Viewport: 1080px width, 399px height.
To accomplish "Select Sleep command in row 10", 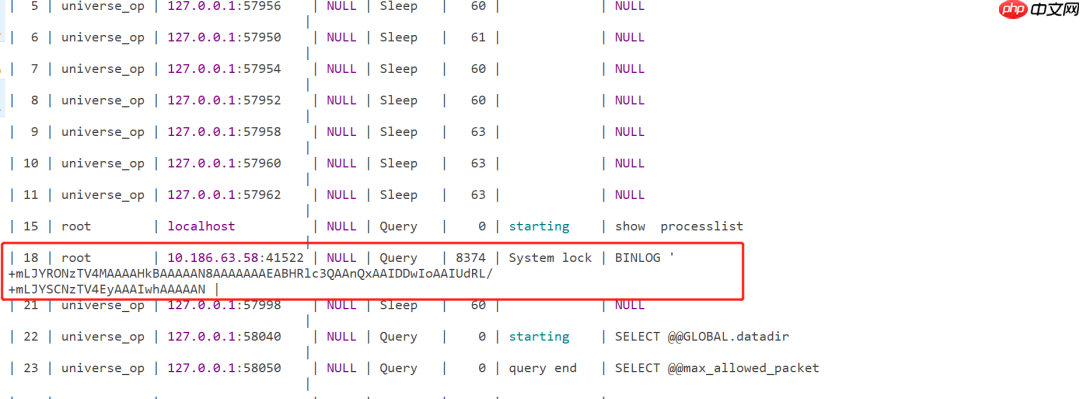I will pyautogui.click(x=399, y=164).
